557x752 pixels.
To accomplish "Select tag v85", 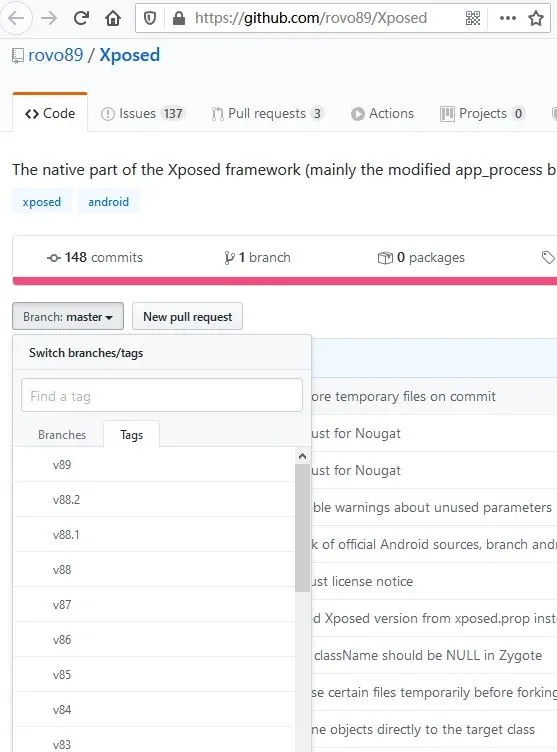I will [154, 675].
